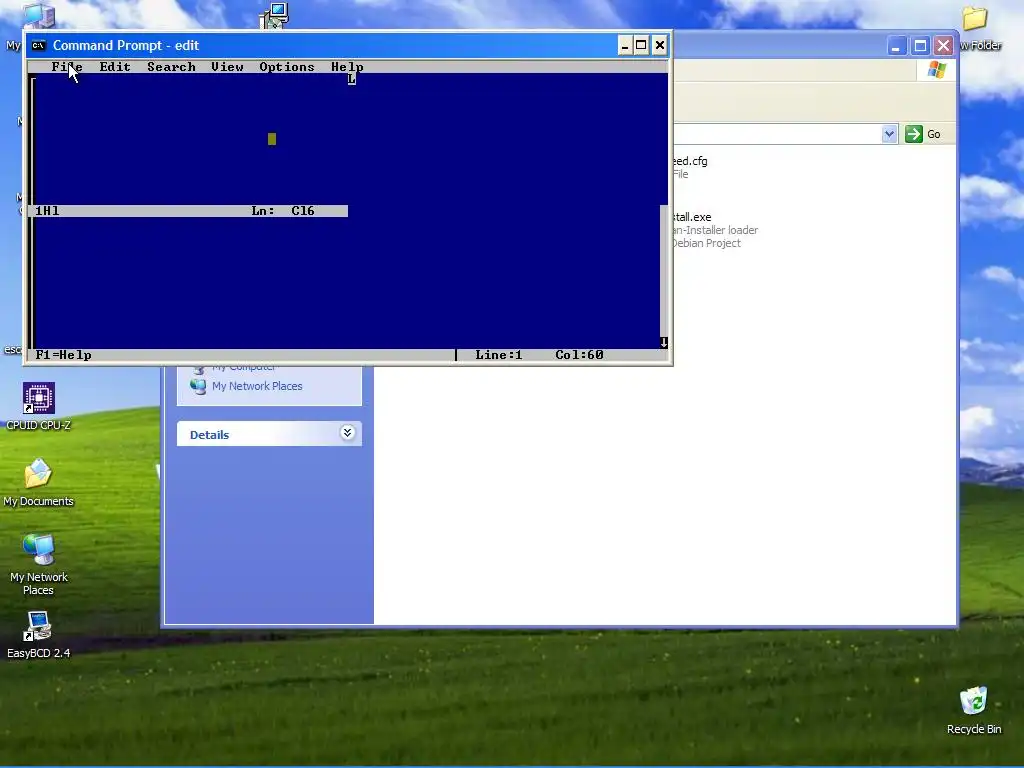This screenshot has width=1024, height=768.
Task: Open the Explorer address bar dropdown
Action: coord(889,134)
